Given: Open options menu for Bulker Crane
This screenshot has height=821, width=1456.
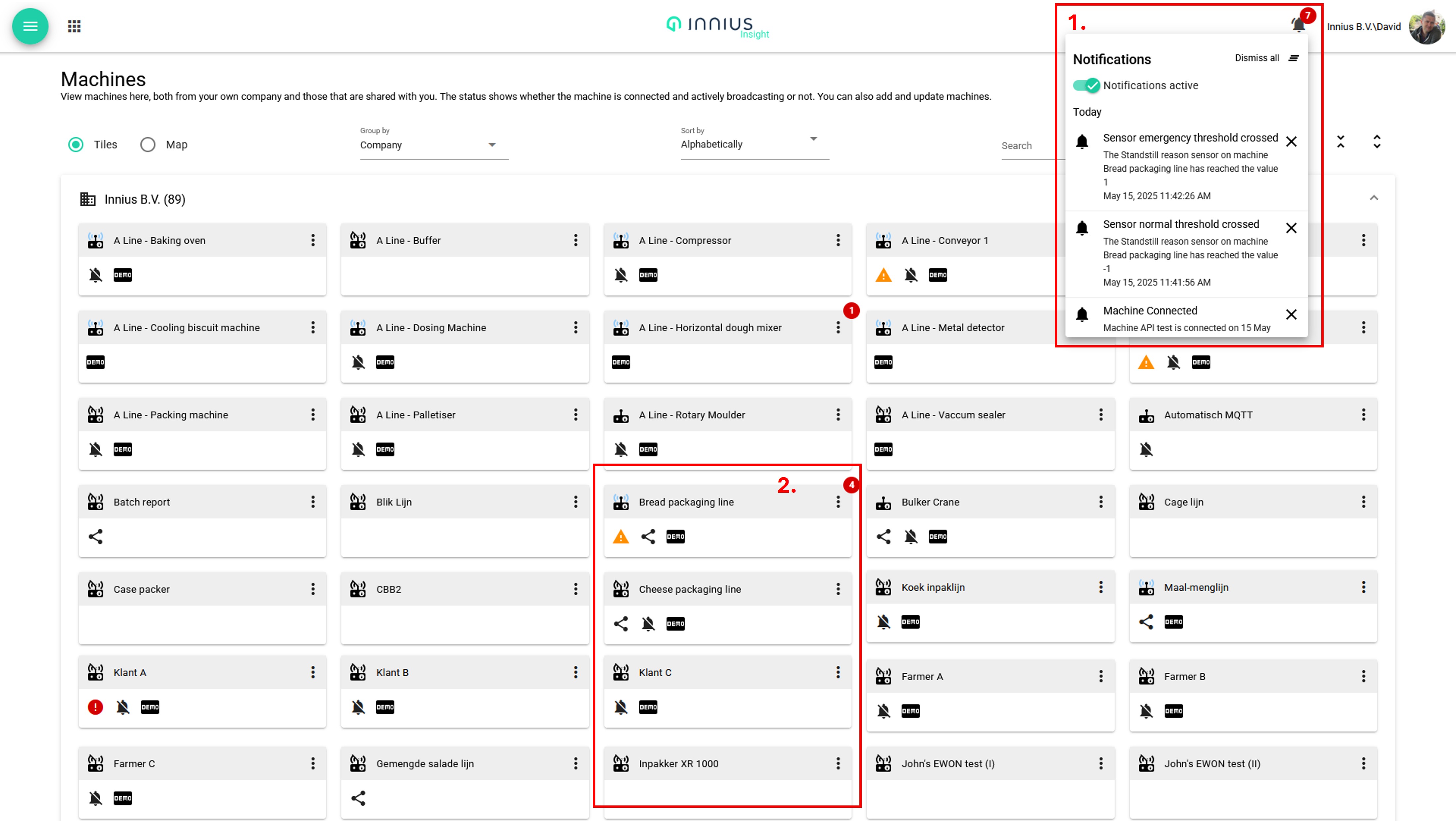Looking at the screenshot, I should (1101, 502).
